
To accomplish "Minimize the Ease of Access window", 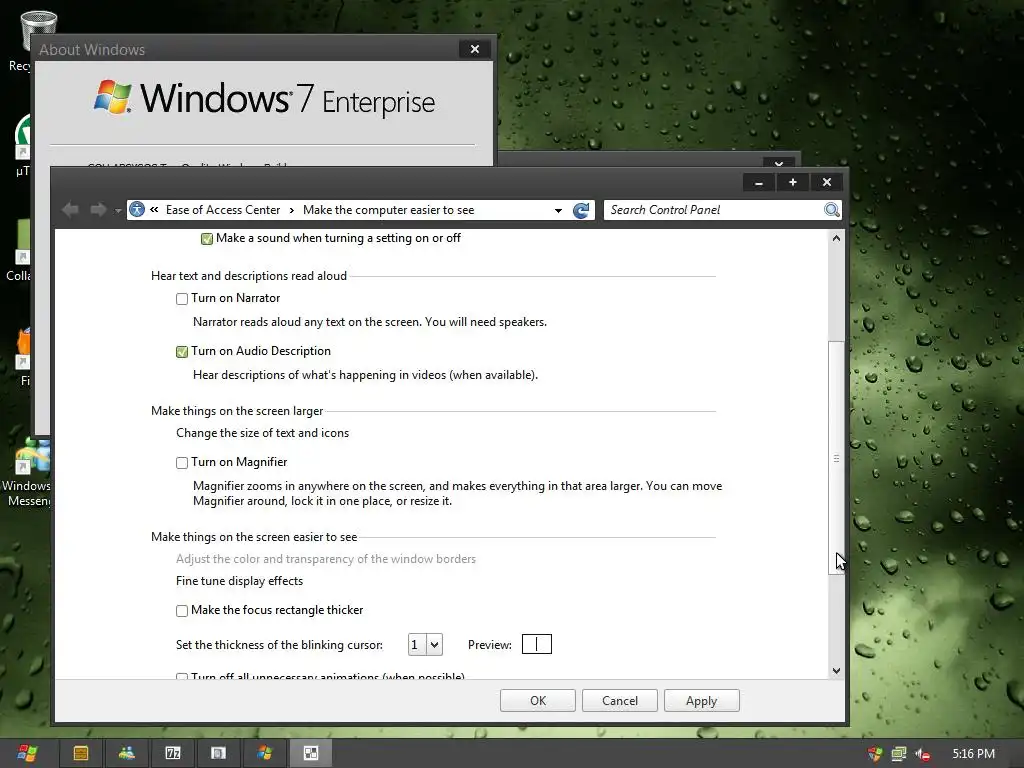I will point(759,183).
